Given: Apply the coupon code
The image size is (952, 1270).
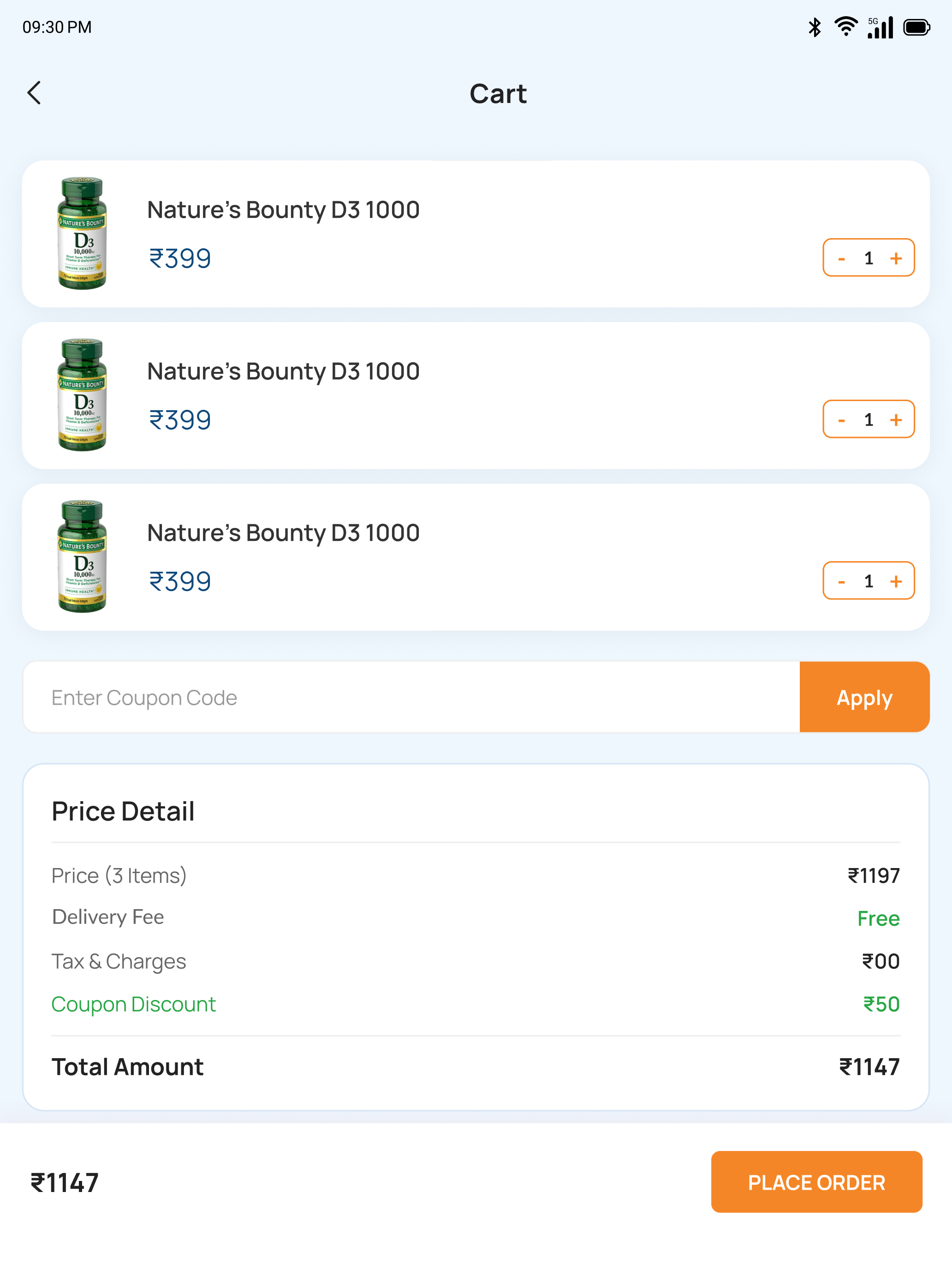Looking at the screenshot, I should [864, 697].
